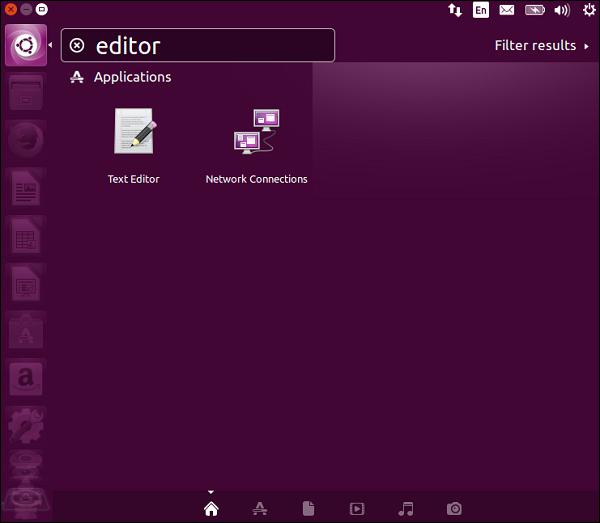Open the Amazon launcher icon

(25, 379)
